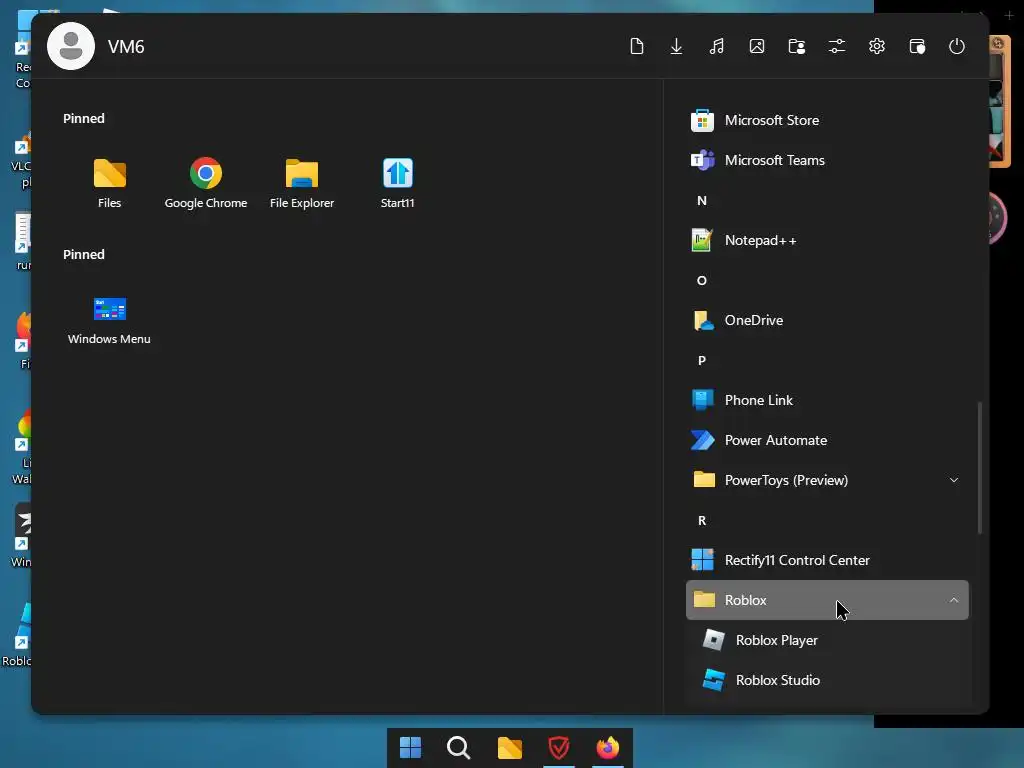The width and height of the screenshot is (1024, 768).
Task: Launch pinned Google Chrome
Action: tap(206, 184)
